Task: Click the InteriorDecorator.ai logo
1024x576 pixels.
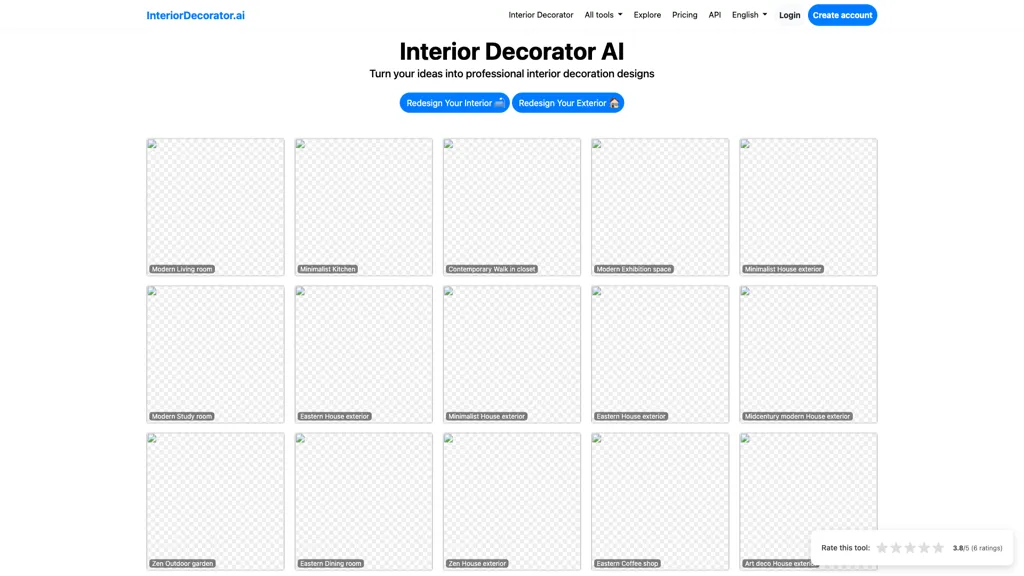Action: click(x=196, y=14)
